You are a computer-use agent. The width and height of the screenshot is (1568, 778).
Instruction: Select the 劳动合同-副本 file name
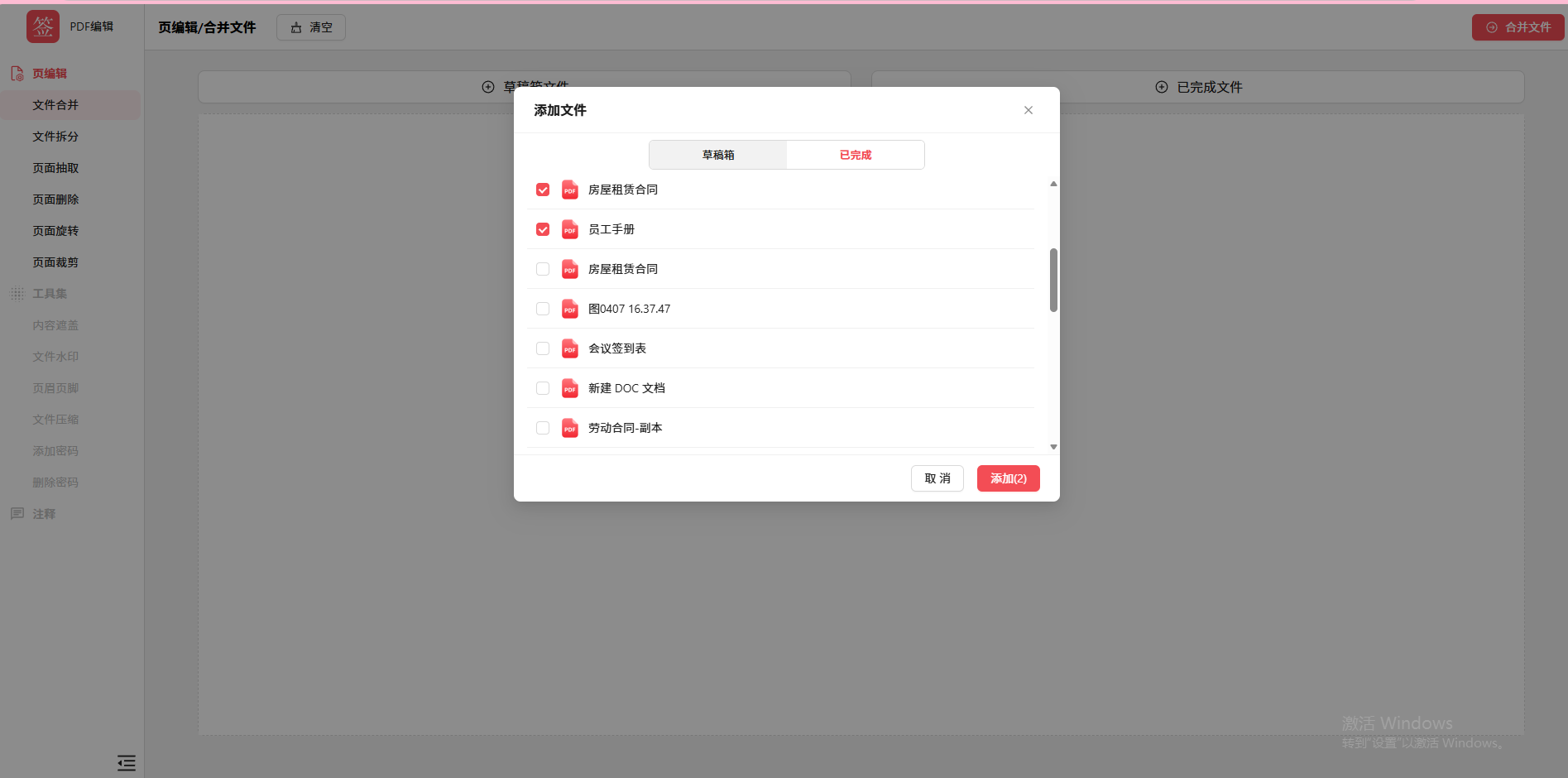[x=626, y=428]
